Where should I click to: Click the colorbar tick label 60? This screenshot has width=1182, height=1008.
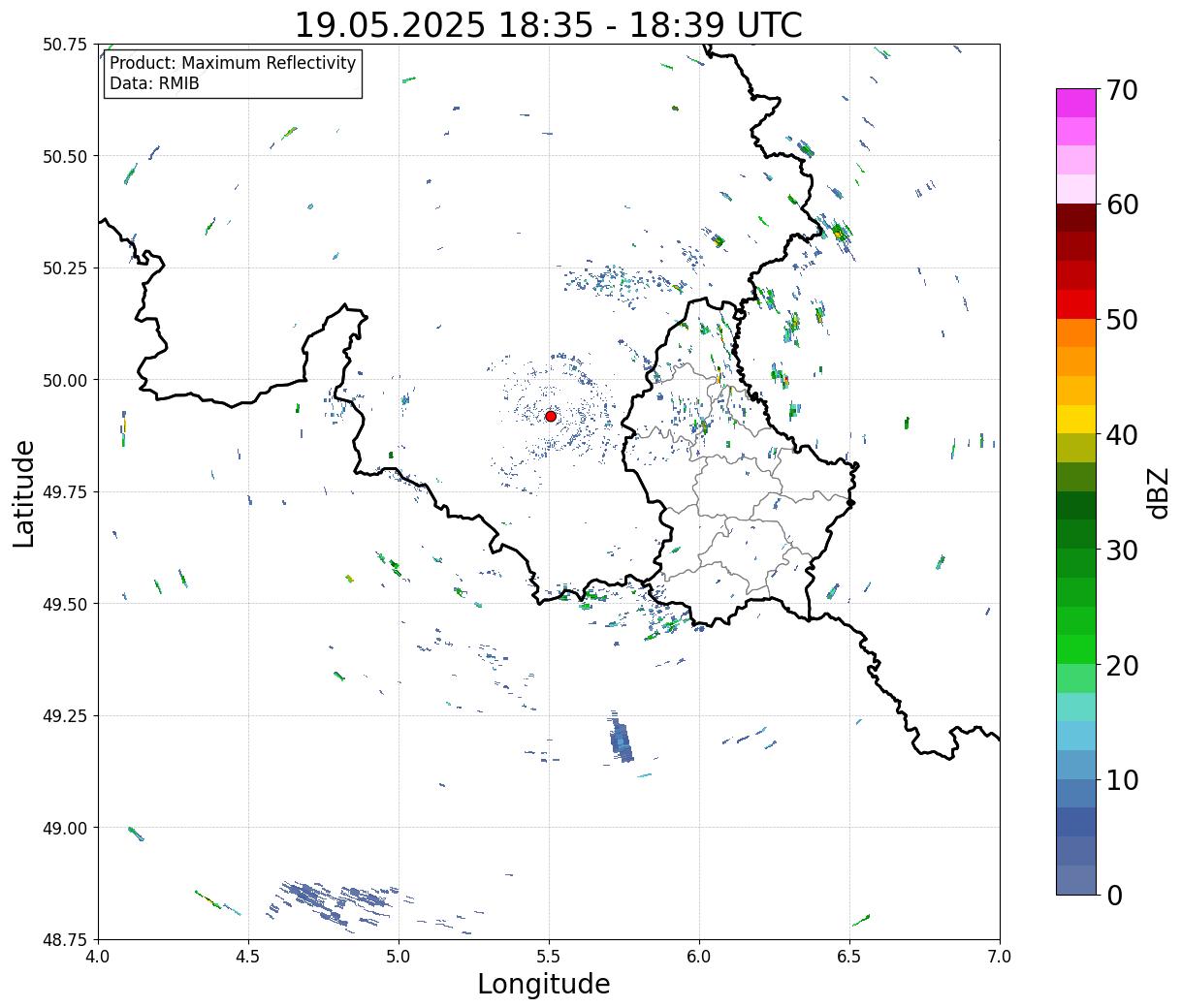point(1122,205)
